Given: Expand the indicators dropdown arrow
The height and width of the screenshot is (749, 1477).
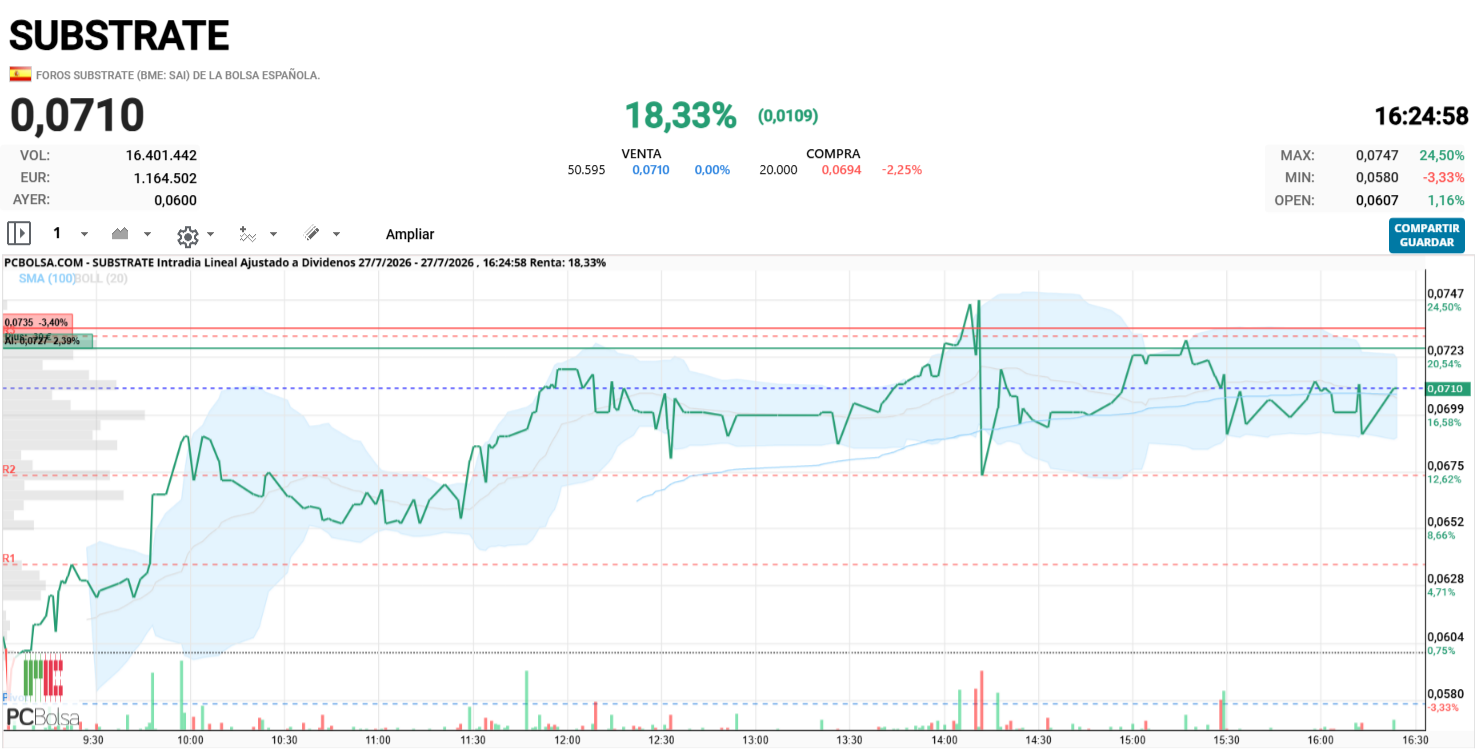Looking at the screenshot, I should (273, 234).
